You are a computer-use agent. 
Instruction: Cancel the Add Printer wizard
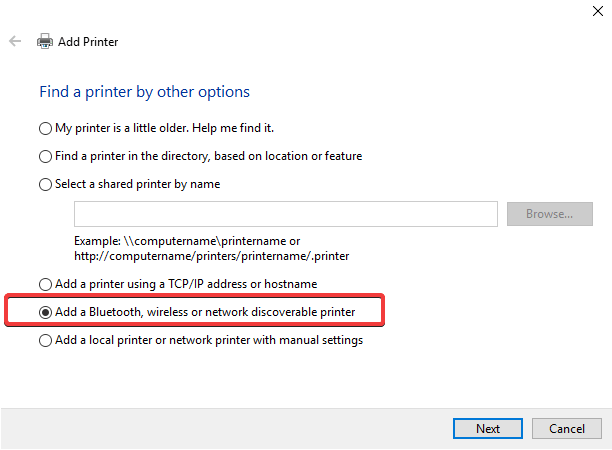coord(566,428)
